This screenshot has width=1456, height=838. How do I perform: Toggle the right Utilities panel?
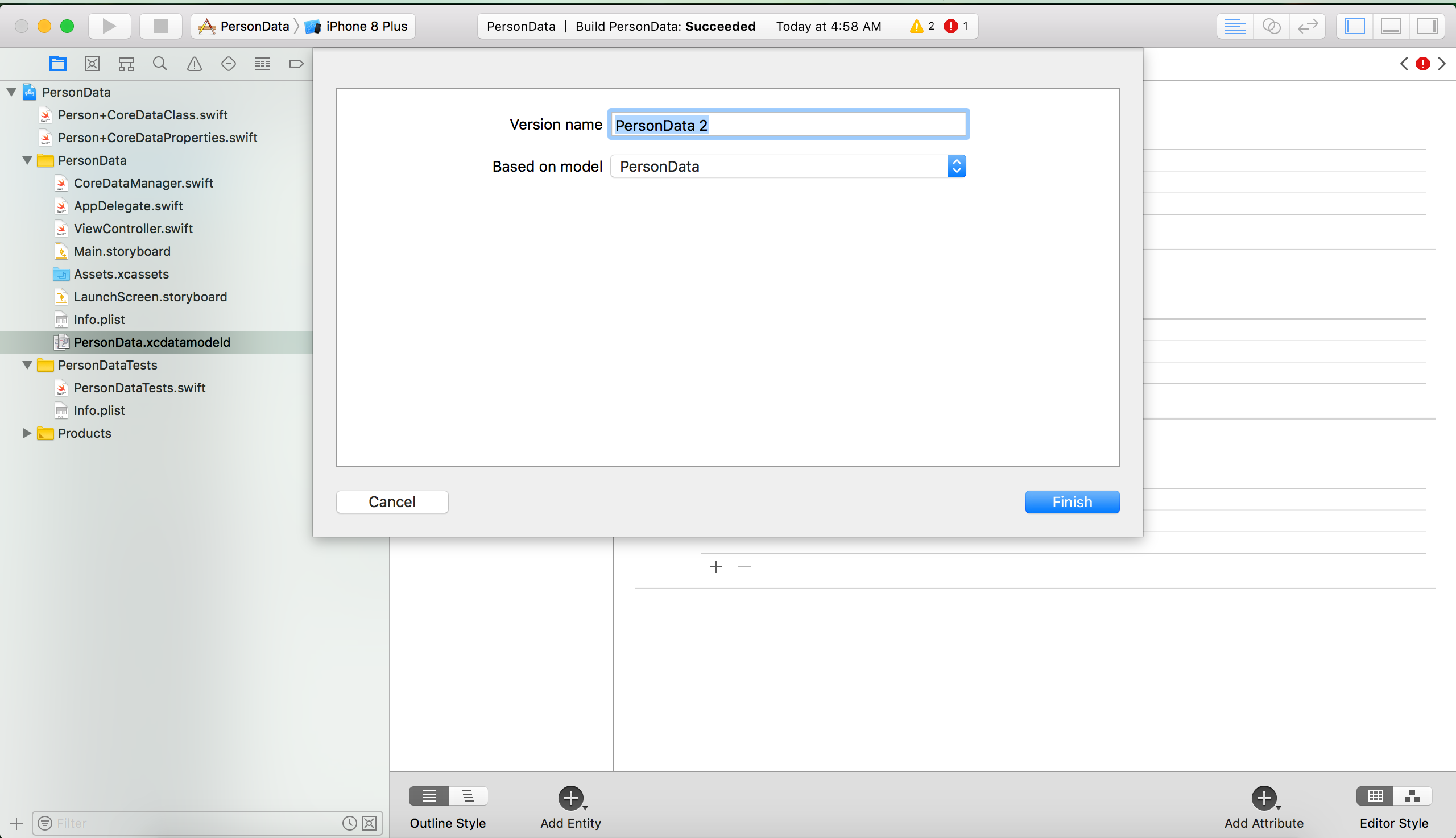click(x=1427, y=26)
